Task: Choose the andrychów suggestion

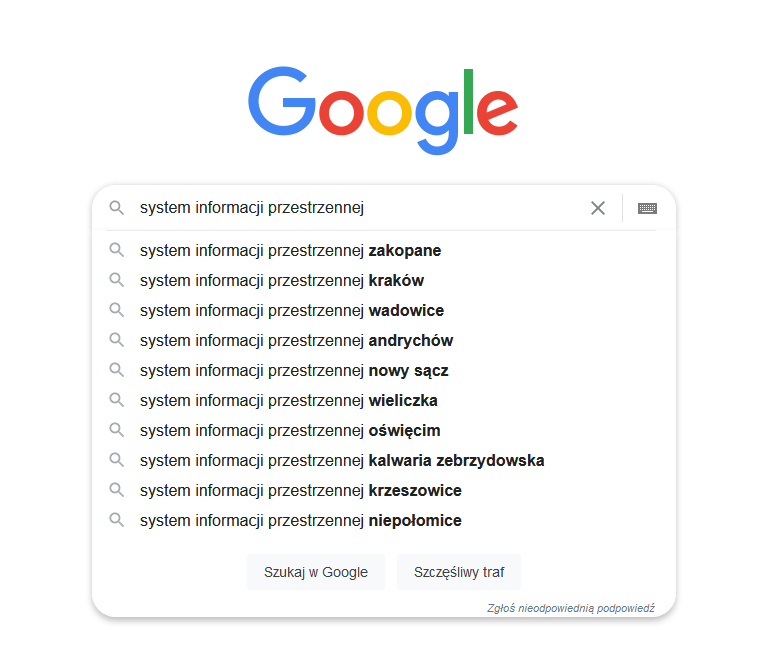Action: (x=383, y=341)
